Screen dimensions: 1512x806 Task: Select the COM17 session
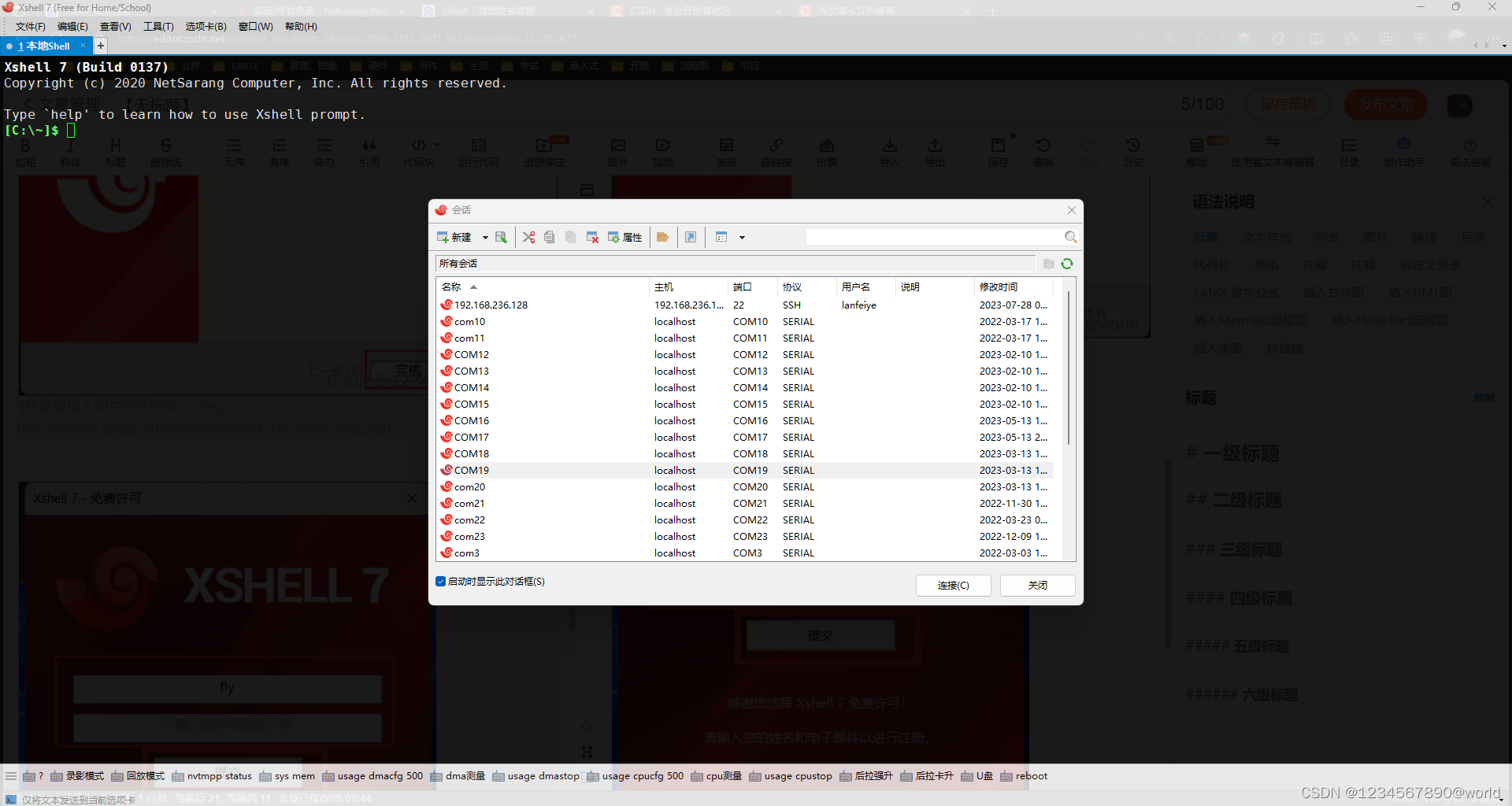(x=745, y=437)
